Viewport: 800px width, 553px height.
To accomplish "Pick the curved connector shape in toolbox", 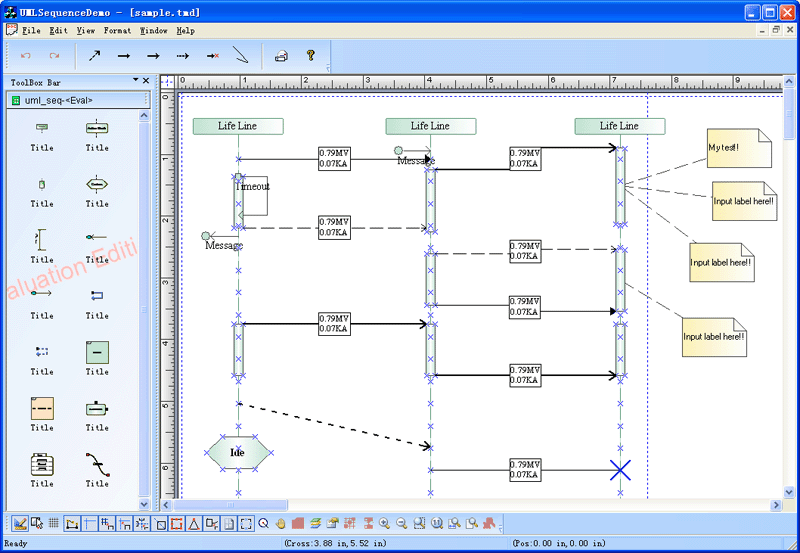I will (x=97, y=464).
